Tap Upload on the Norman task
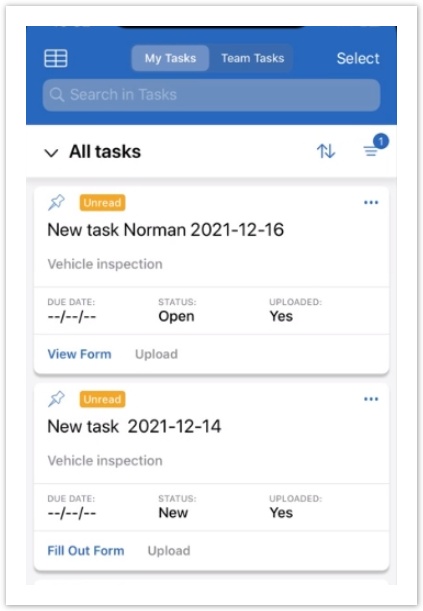 tap(156, 354)
